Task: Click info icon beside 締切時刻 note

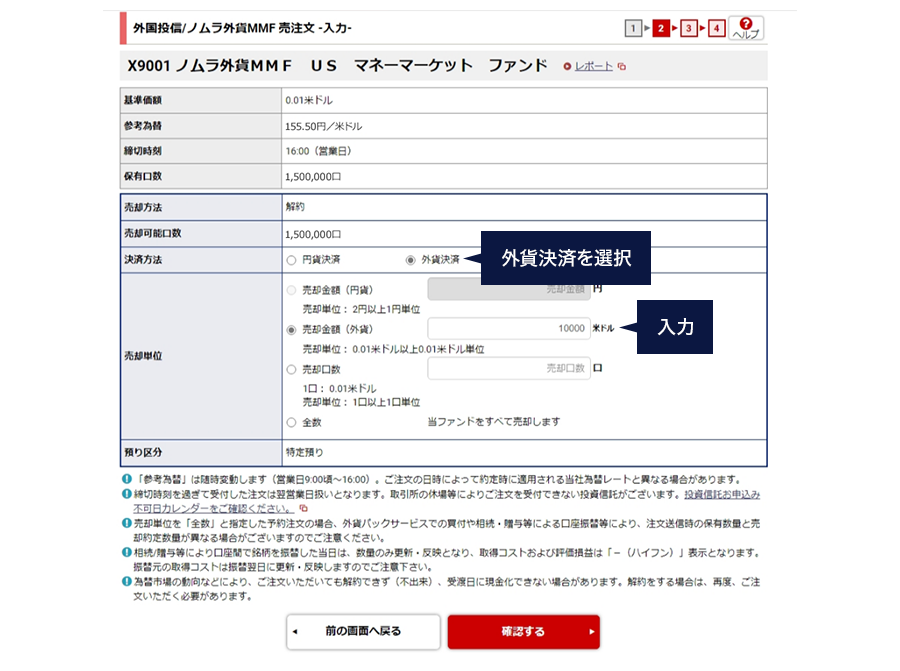Action: (127, 494)
